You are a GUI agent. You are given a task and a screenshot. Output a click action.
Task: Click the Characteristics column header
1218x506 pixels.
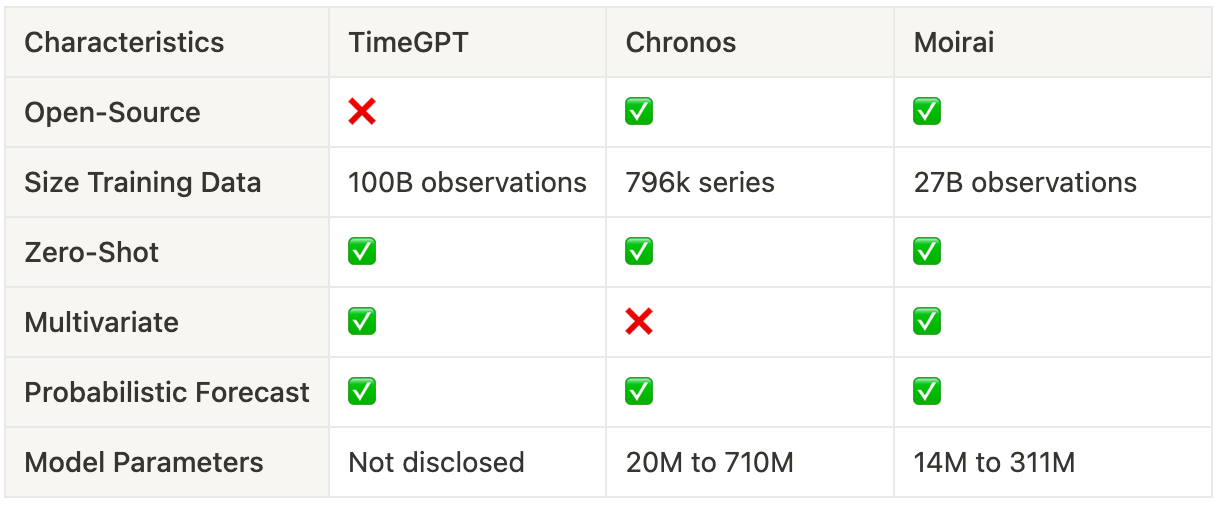point(124,43)
